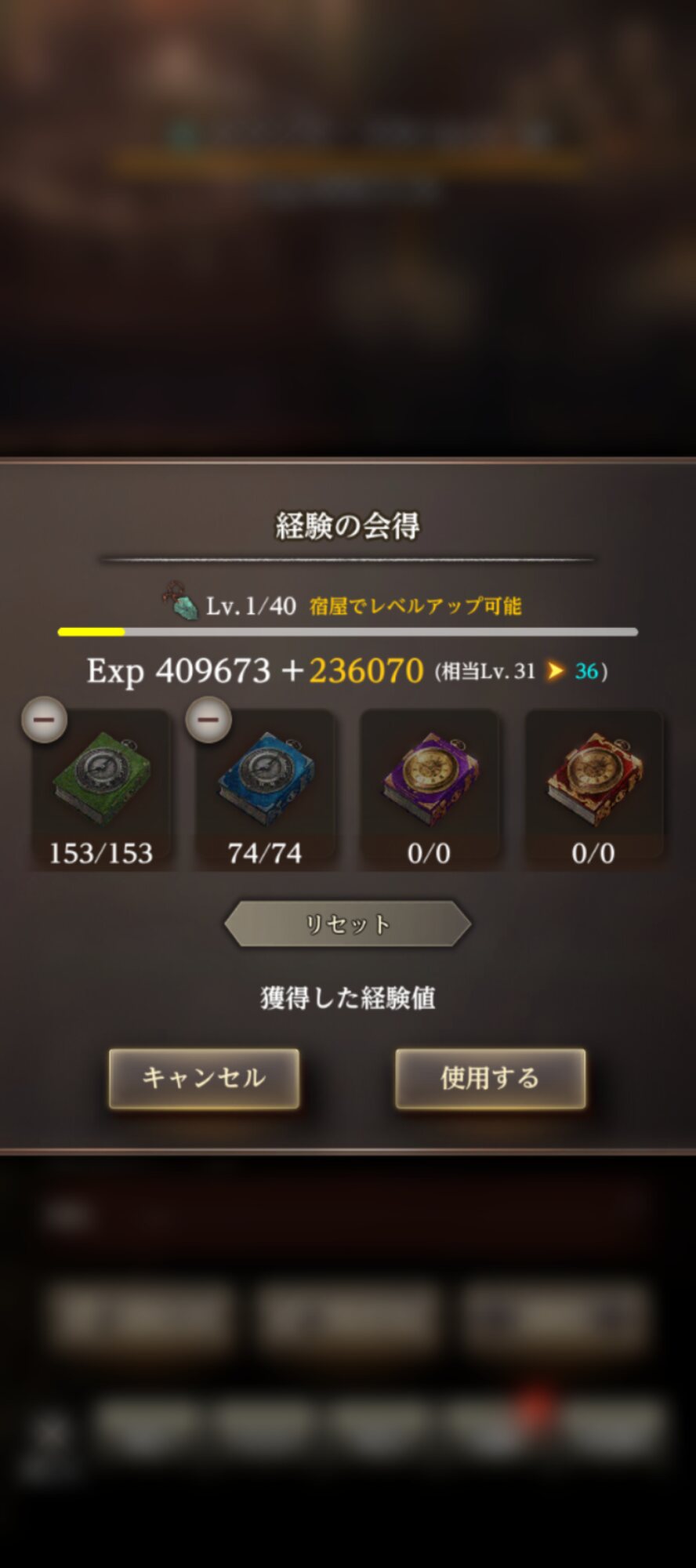Tap the 74/74 count under blue book
Image resolution: width=696 pixels, height=1568 pixels.
265,853
